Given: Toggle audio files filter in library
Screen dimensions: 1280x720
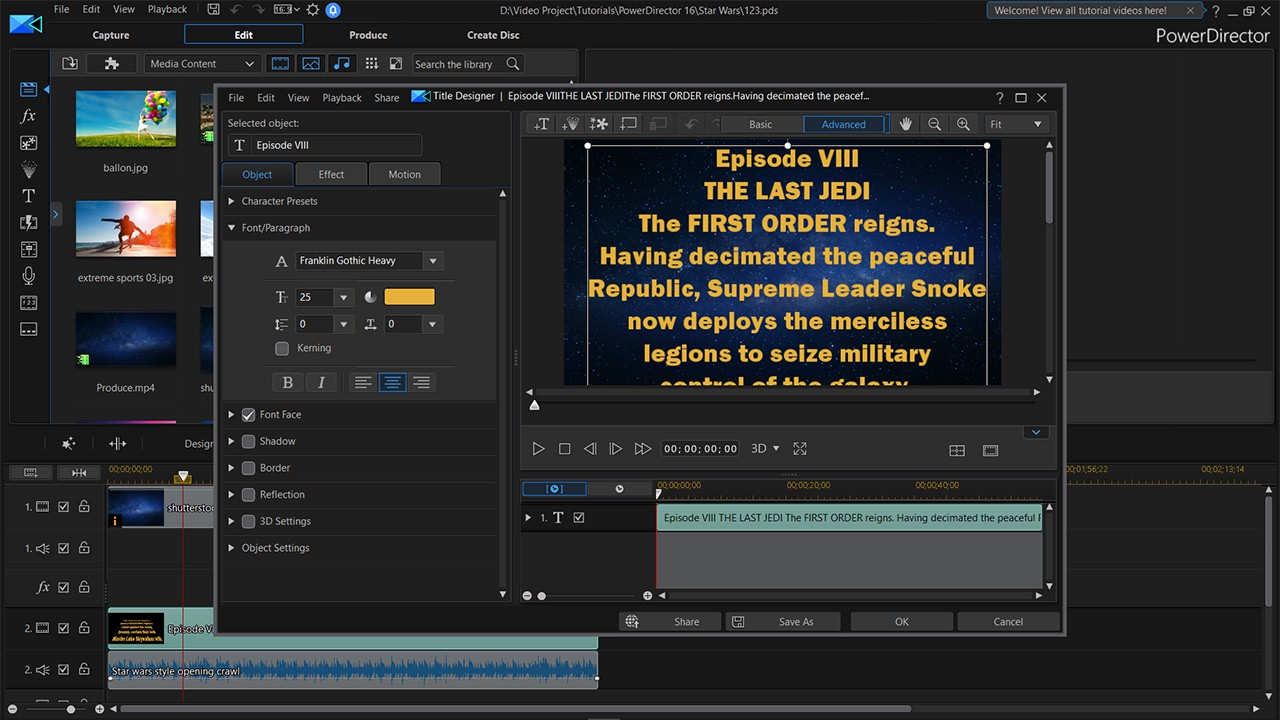Looking at the screenshot, I should [342, 63].
